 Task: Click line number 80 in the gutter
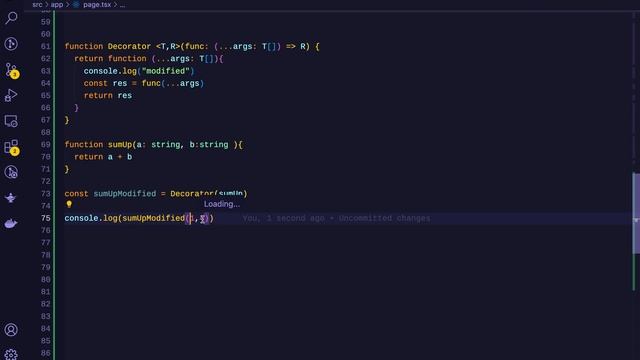(46, 280)
